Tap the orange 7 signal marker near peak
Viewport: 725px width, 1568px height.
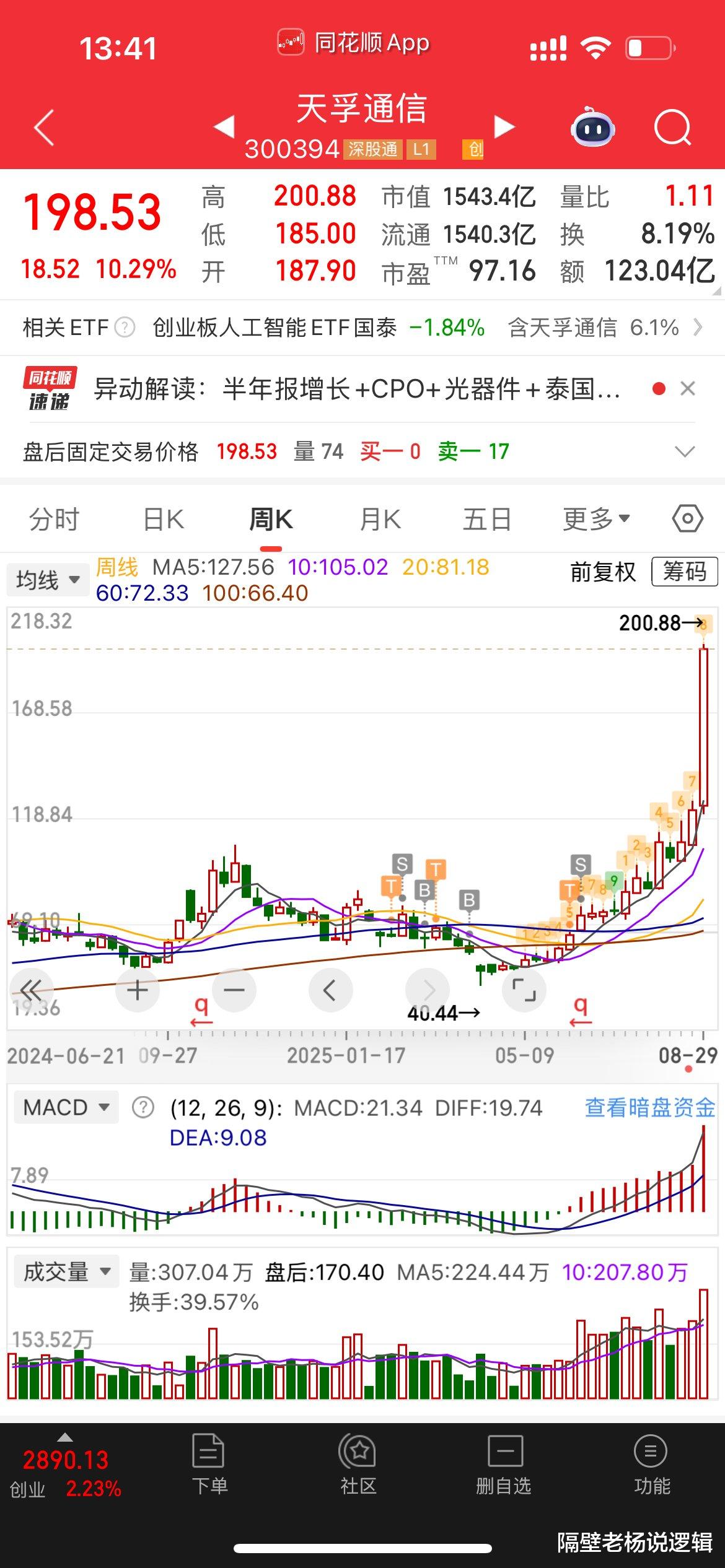point(692,781)
